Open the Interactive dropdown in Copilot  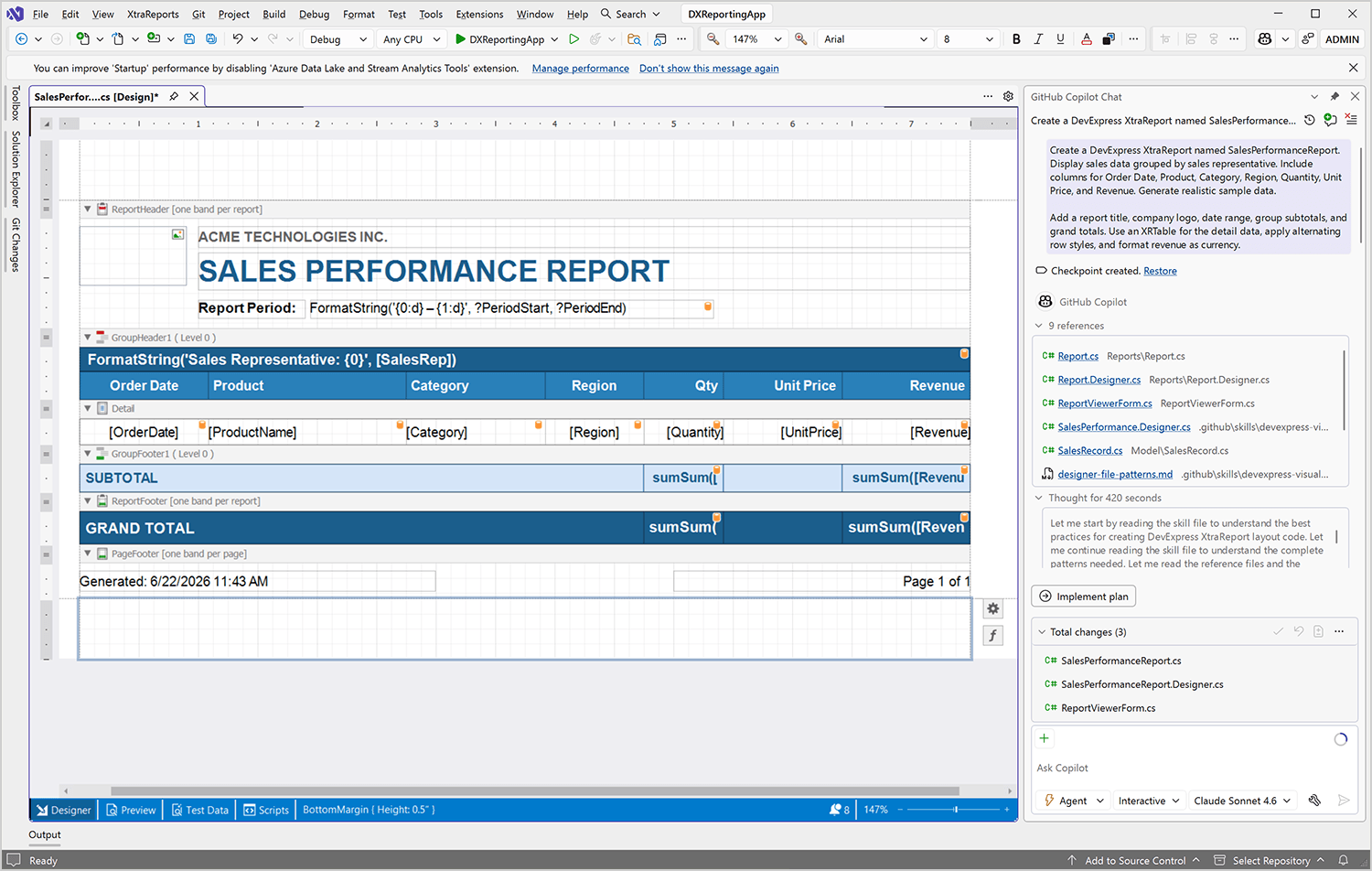tap(1150, 801)
